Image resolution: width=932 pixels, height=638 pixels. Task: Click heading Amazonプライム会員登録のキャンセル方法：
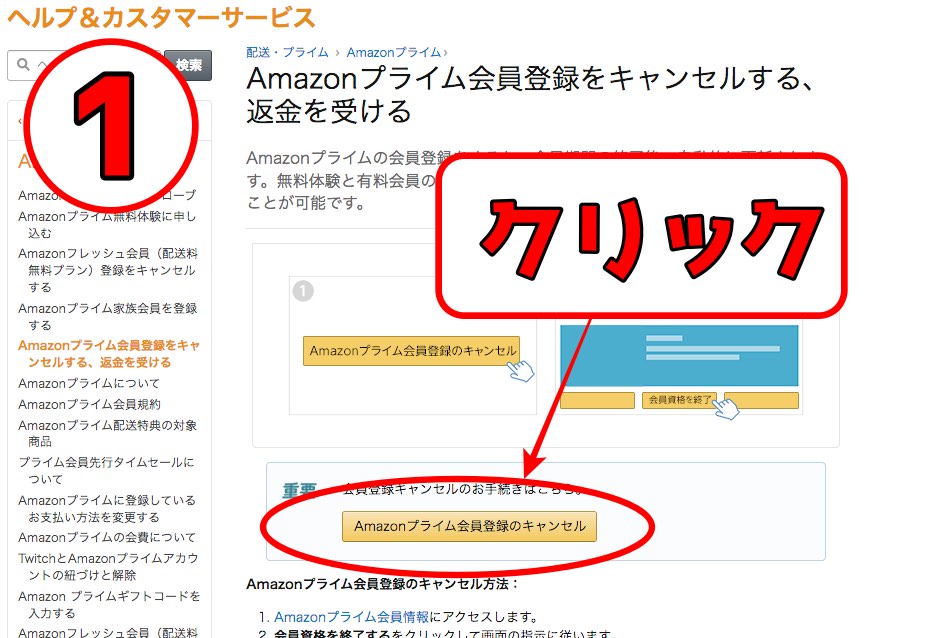tap(383, 584)
